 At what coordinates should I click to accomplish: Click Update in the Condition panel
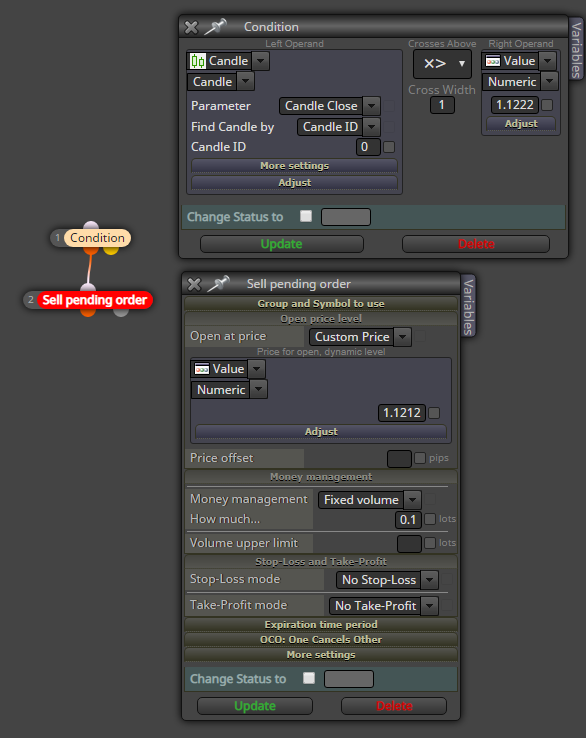(x=281, y=244)
